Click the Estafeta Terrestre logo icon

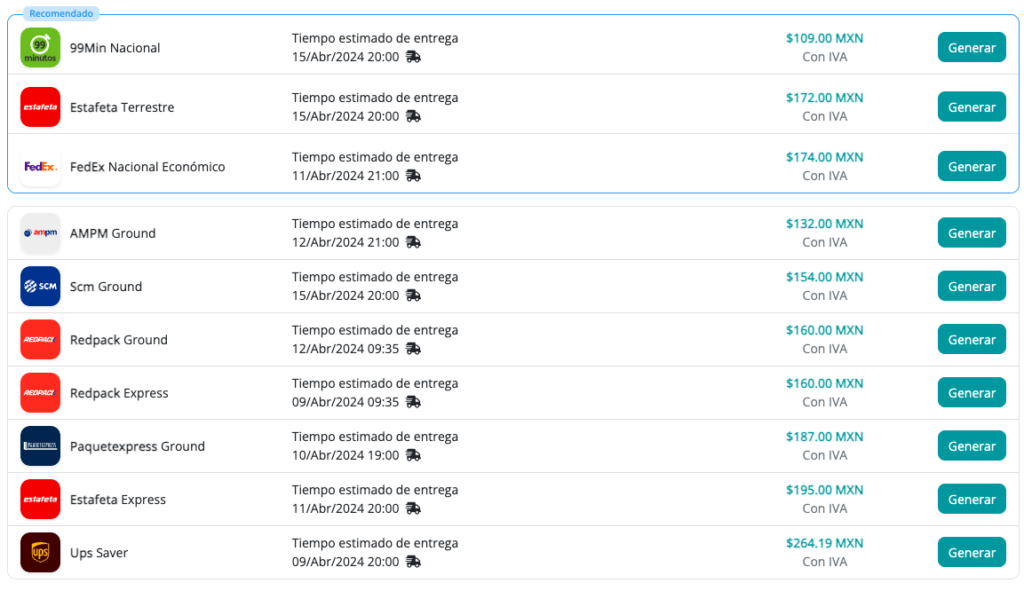[x=40, y=107]
